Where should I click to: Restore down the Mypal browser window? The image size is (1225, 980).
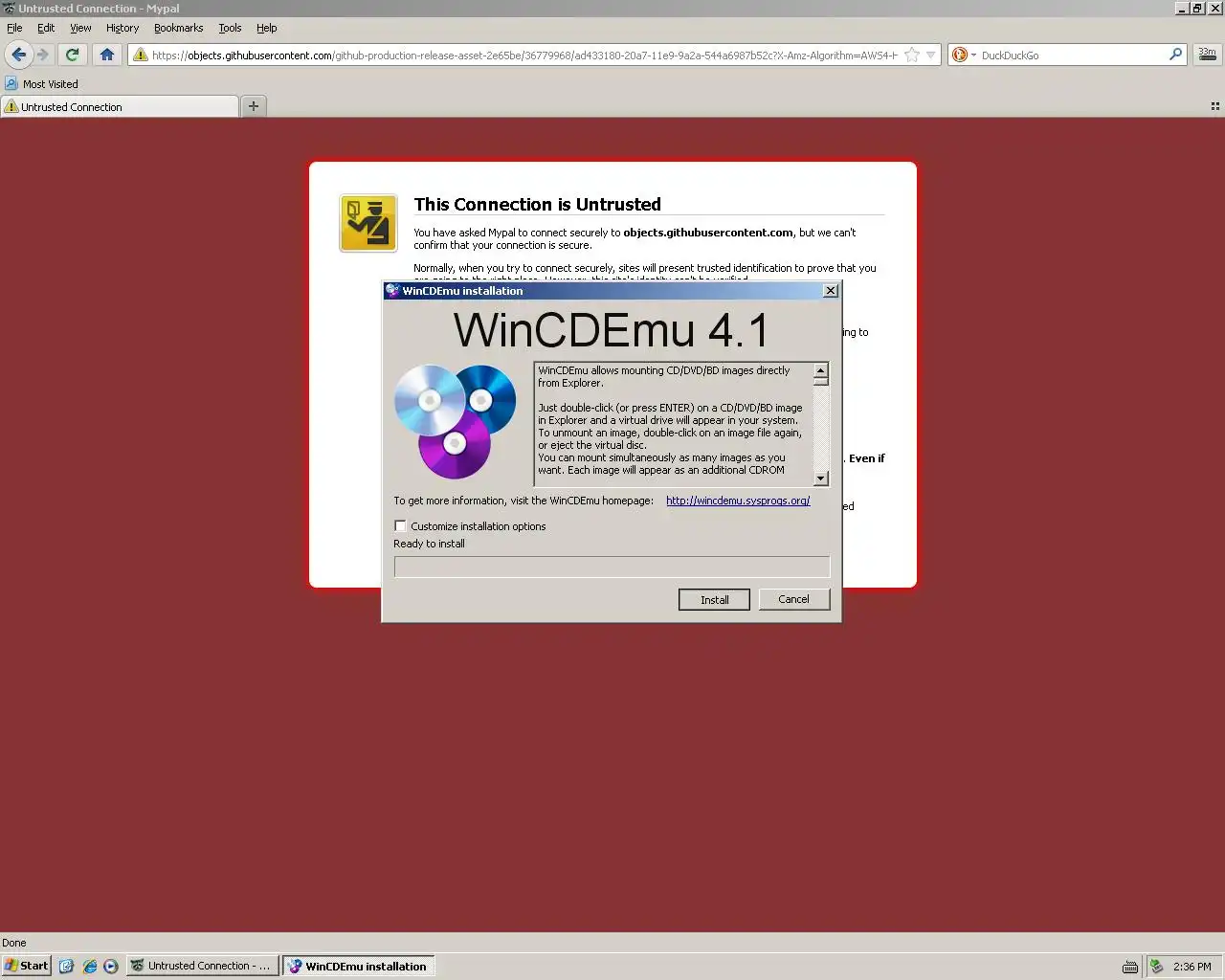1197,8
